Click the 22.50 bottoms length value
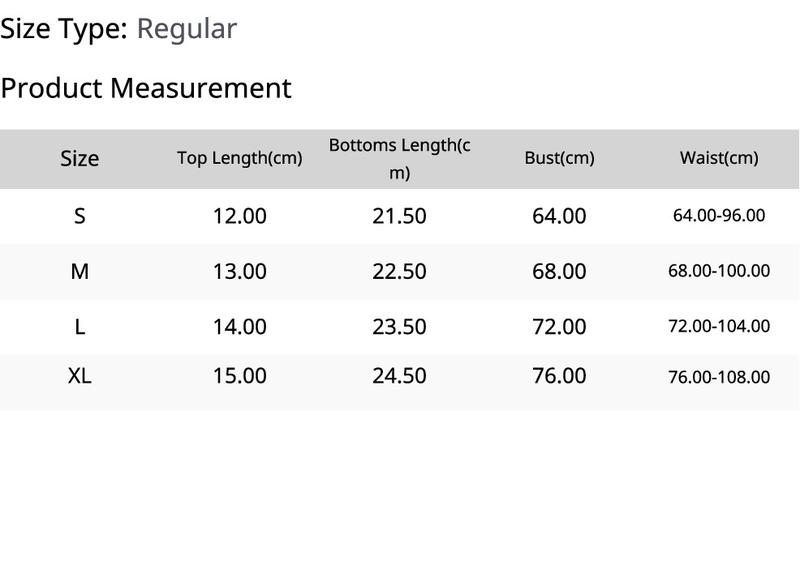Viewport: 800px width, 574px height. tap(399, 271)
